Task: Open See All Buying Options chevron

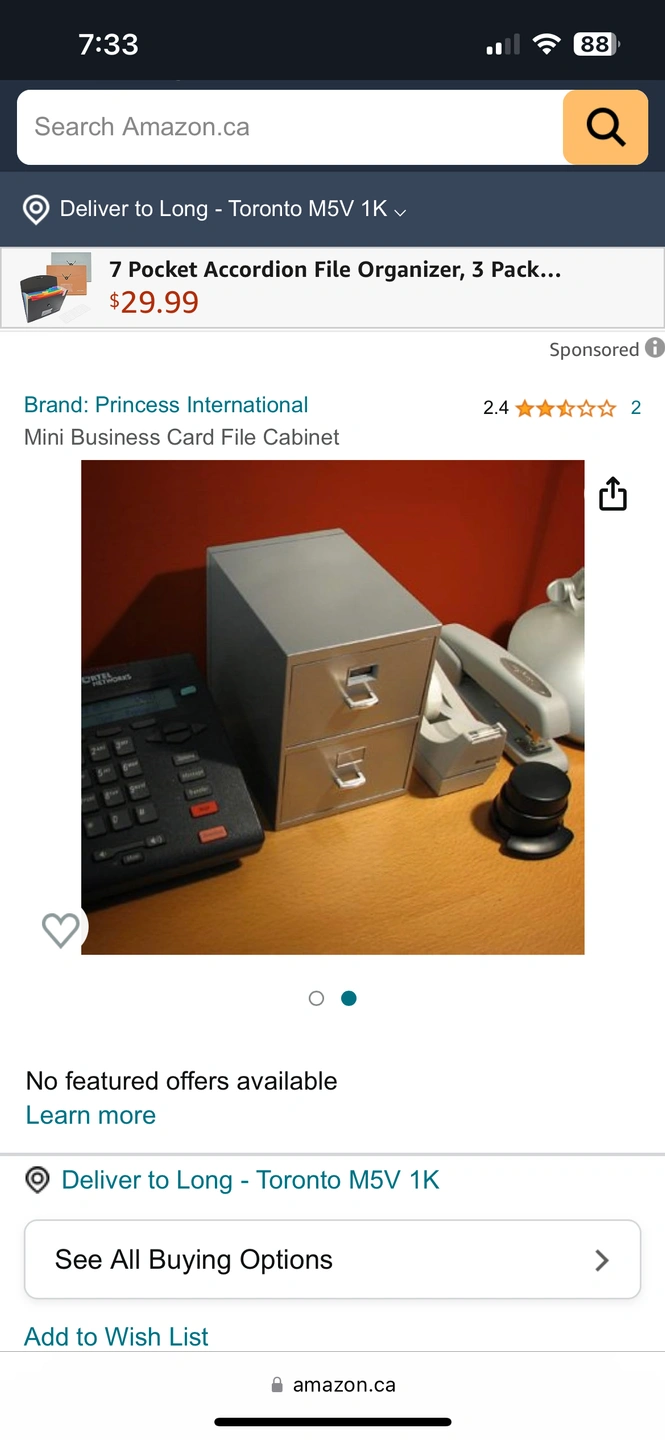Action: pyautogui.click(x=602, y=1260)
